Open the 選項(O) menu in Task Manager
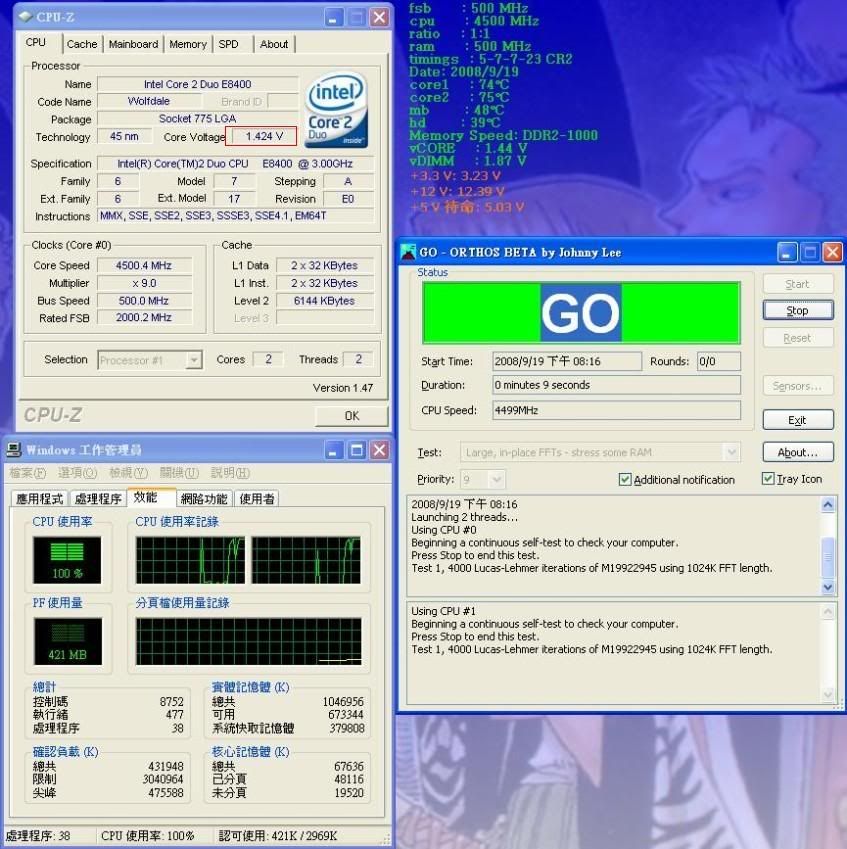Image resolution: width=847 pixels, height=849 pixels. point(77,473)
